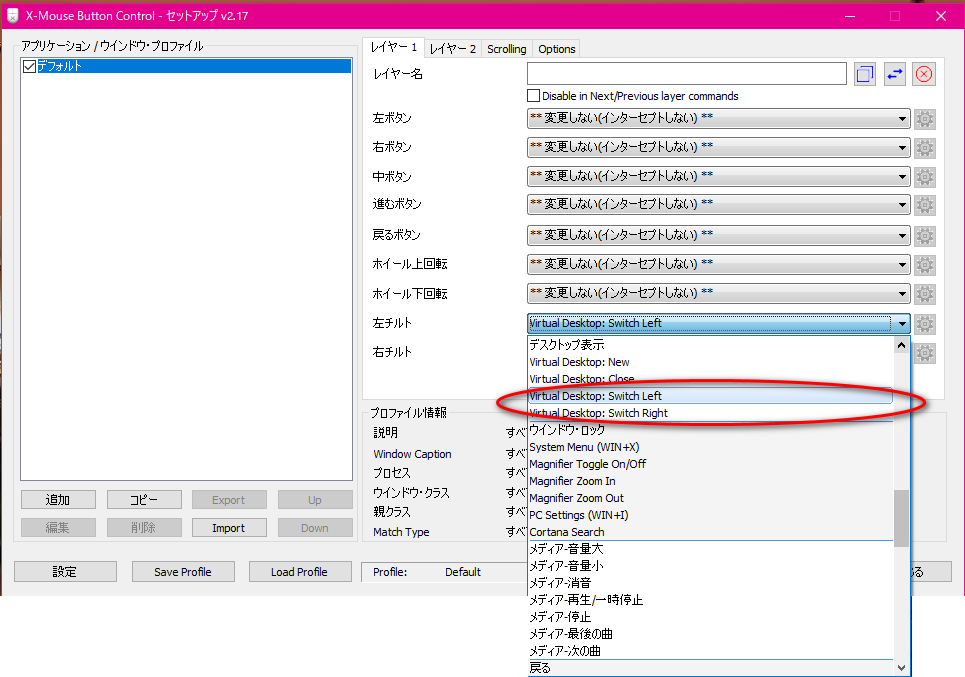
Task: Click the red reset layer icon
Action: [x=924, y=74]
